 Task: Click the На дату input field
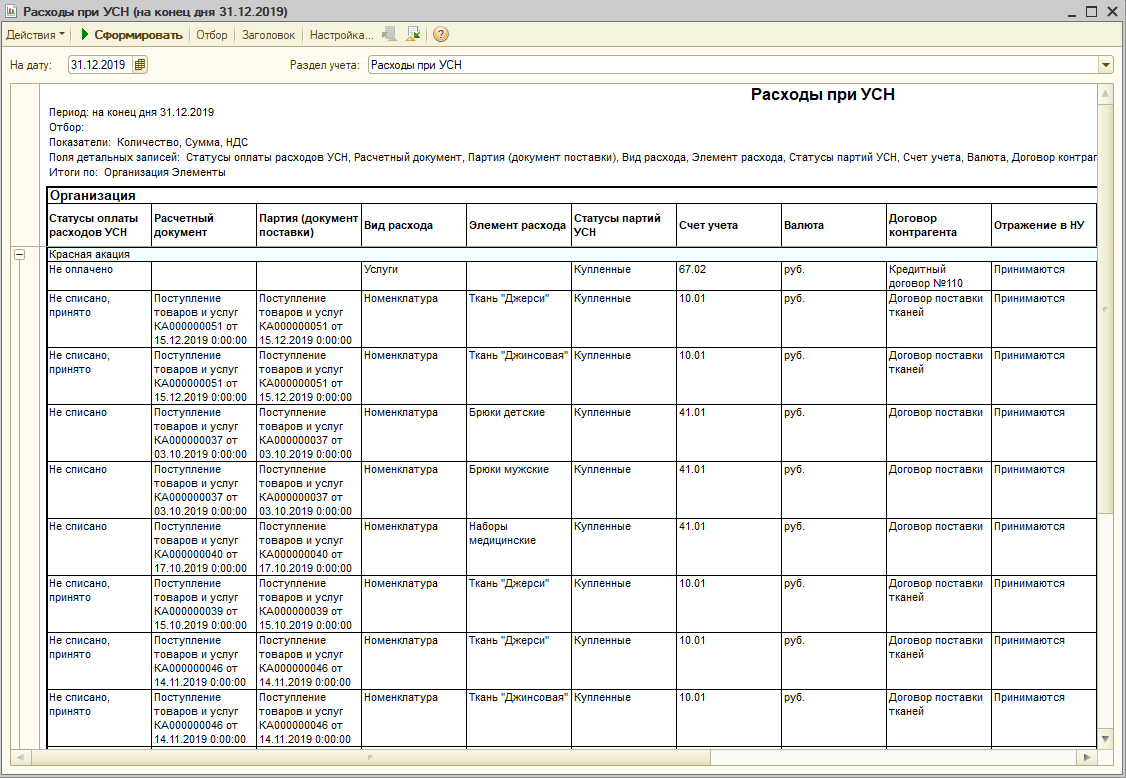[x=99, y=65]
